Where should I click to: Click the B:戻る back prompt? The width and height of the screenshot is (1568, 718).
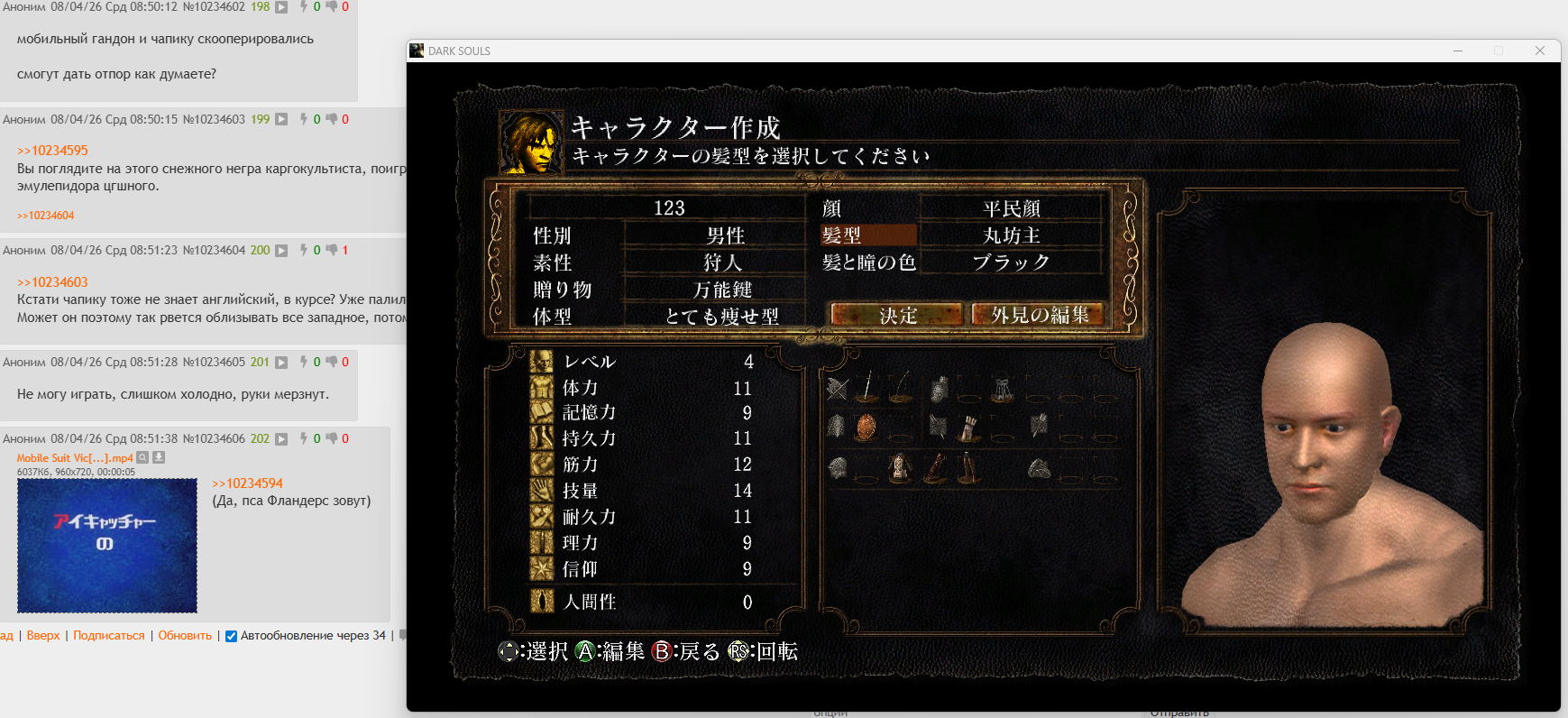(686, 651)
